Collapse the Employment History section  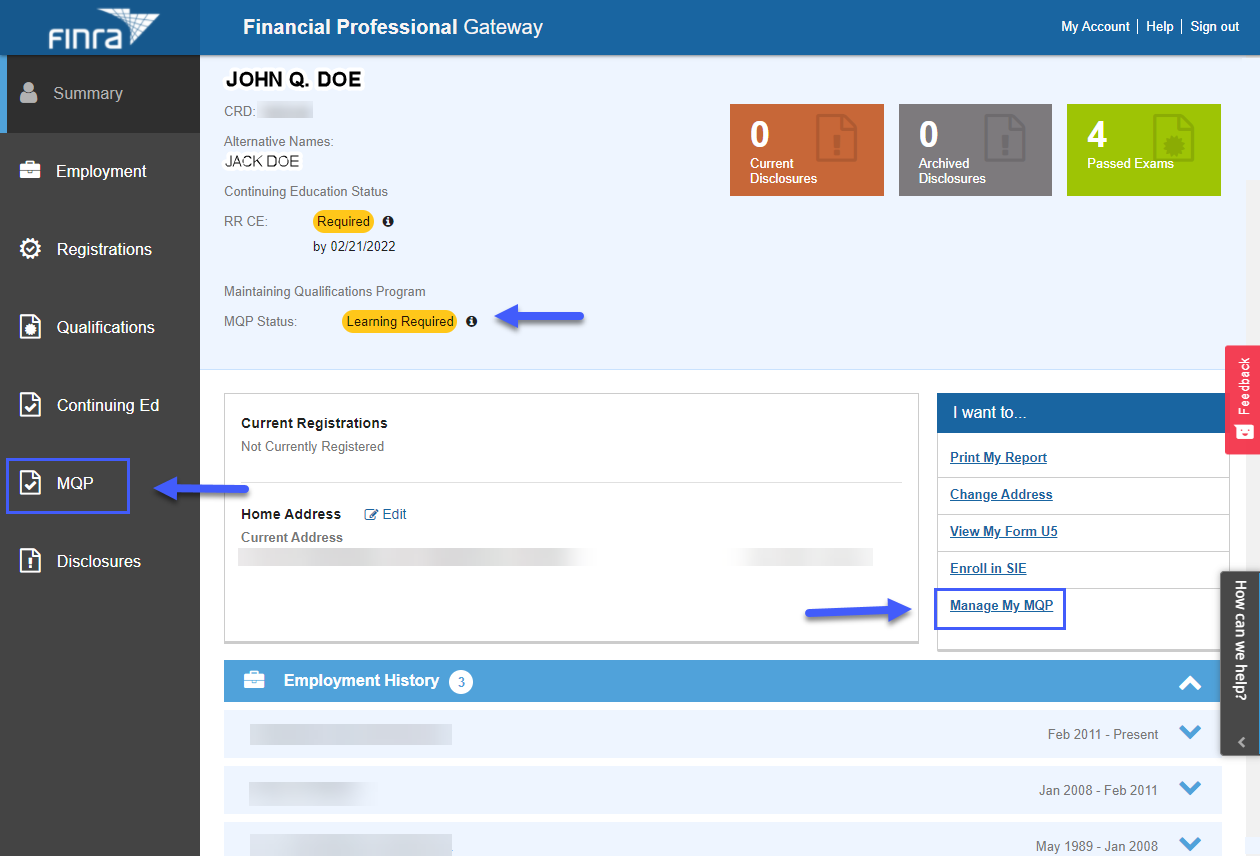tap(1189, 683)
